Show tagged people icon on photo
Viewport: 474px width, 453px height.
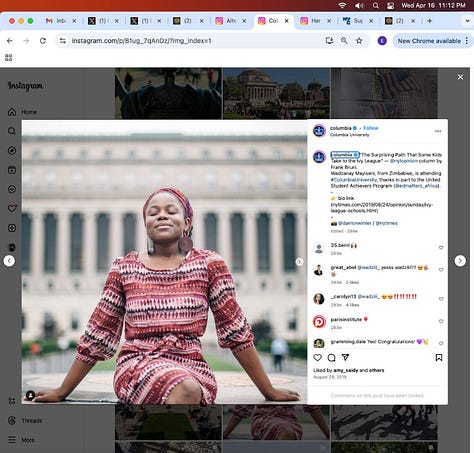(x=30, y=395)
